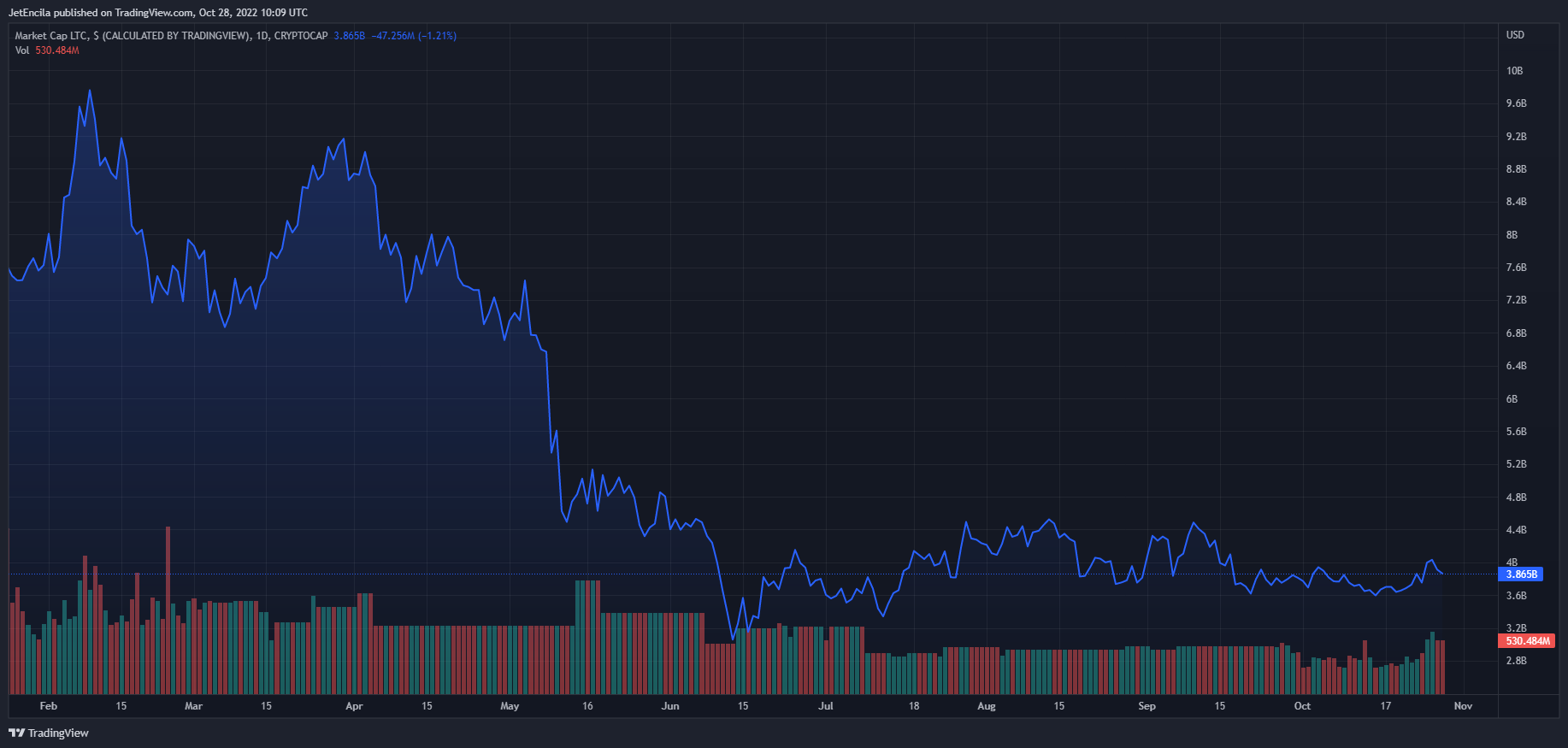The height and width of the screenshot is (748, 1568).
Task: Click the 'Jun' label on the time axis
Action: pos(670,706)
